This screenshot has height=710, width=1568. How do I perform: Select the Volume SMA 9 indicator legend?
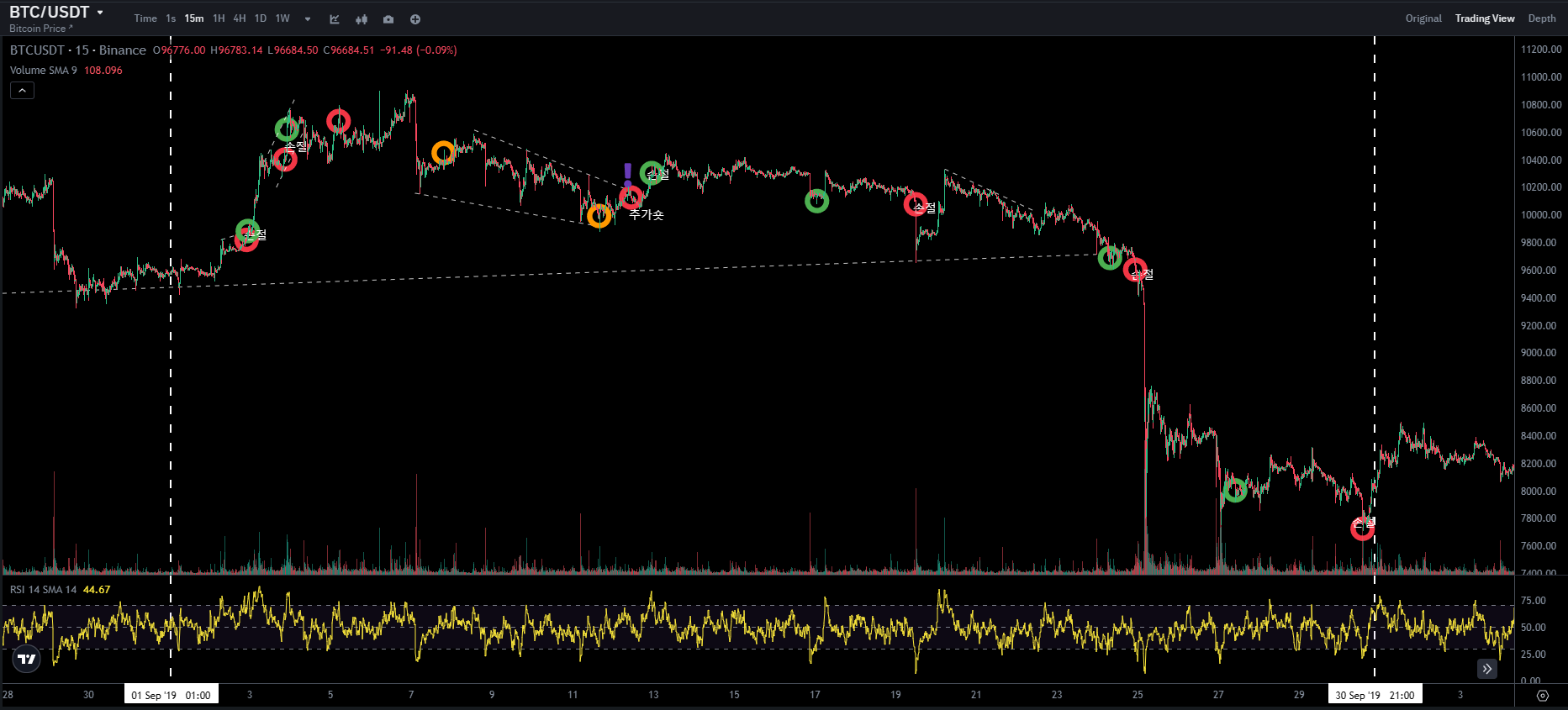click(43, 71)
